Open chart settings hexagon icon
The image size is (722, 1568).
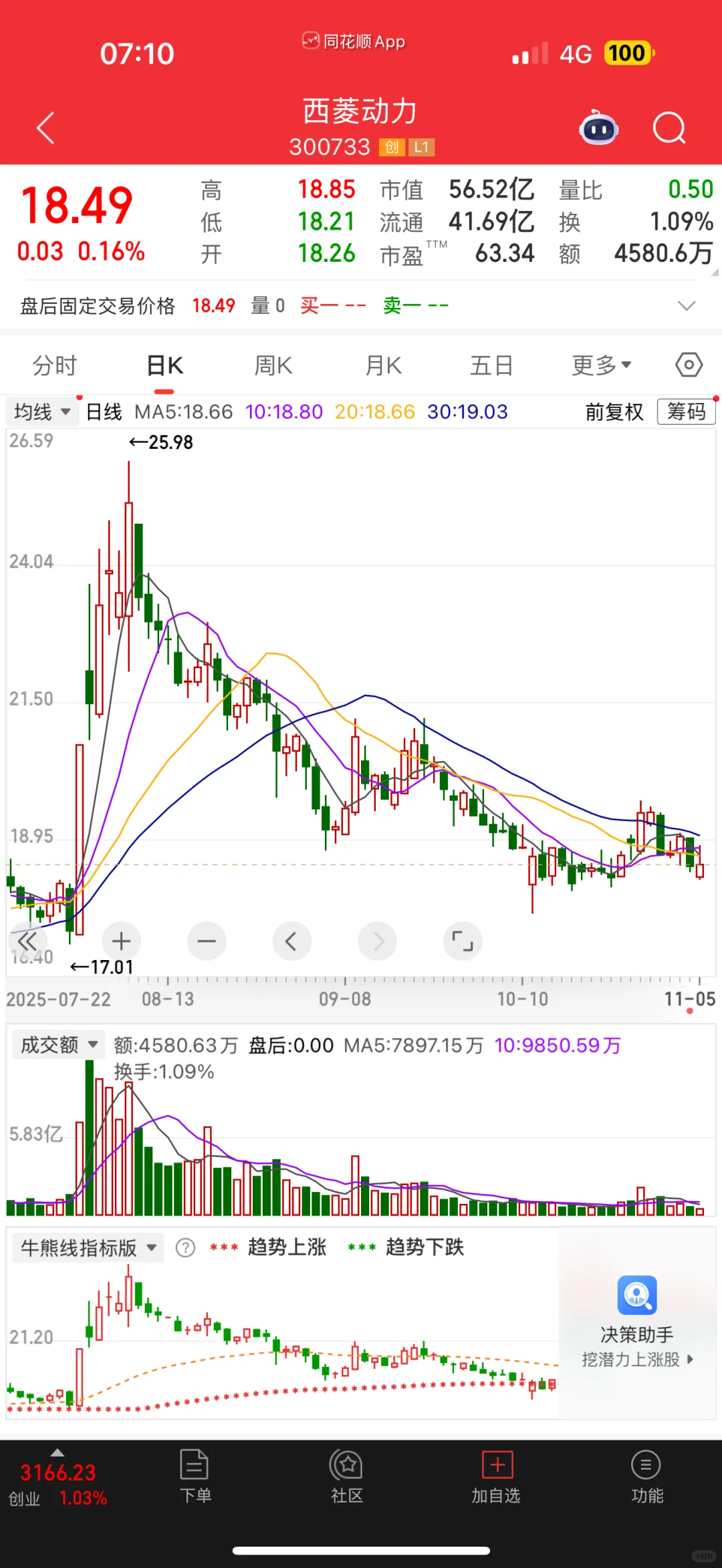pyautogui.click(x=689, y=365)
